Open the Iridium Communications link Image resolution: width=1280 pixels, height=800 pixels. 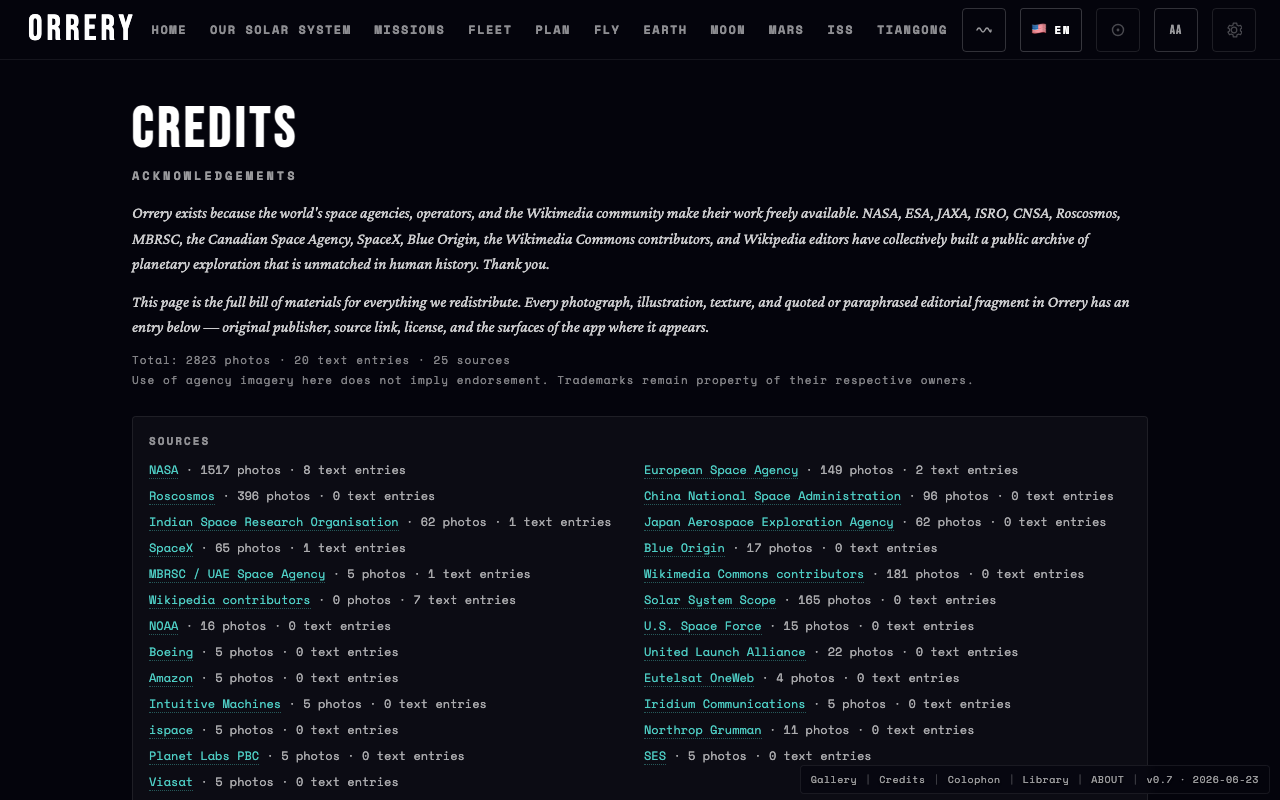[725, 704]
